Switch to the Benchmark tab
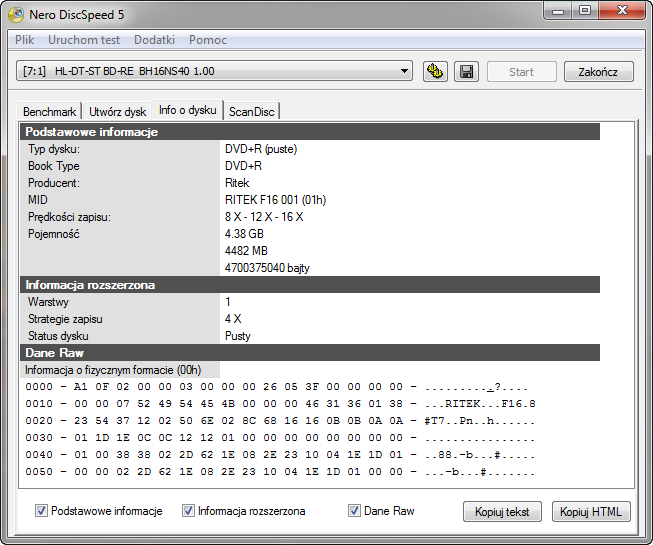 (50, 112)
